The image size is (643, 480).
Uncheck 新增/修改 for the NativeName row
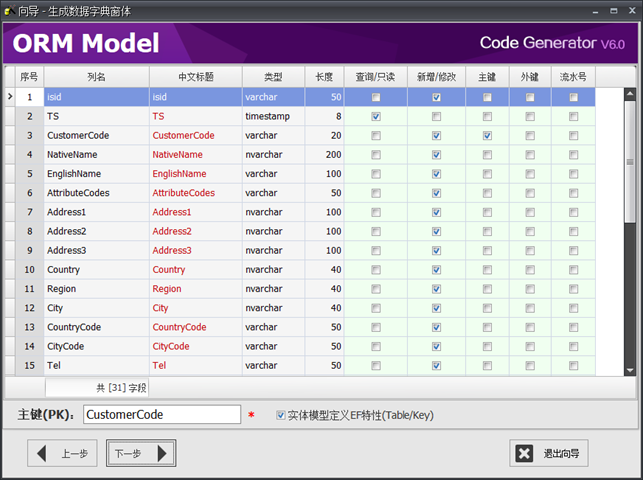click(436, 155)
